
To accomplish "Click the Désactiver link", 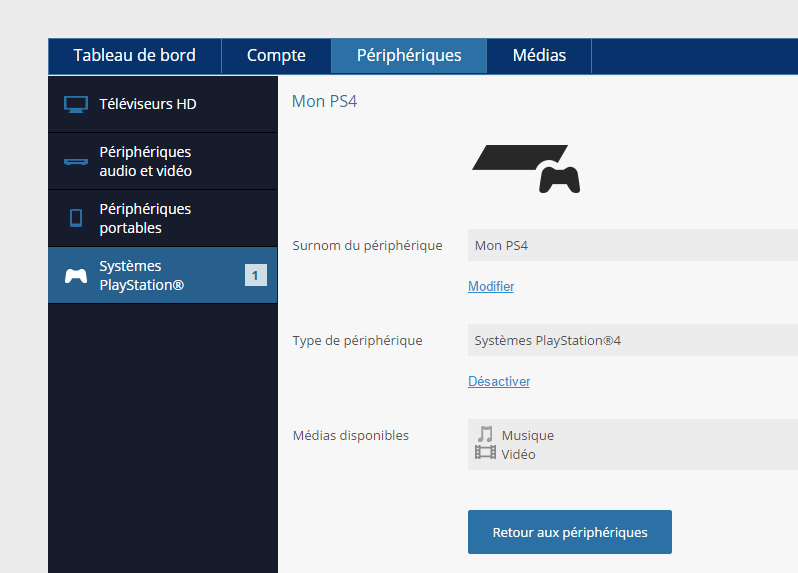I will click(x=499, y=382).
